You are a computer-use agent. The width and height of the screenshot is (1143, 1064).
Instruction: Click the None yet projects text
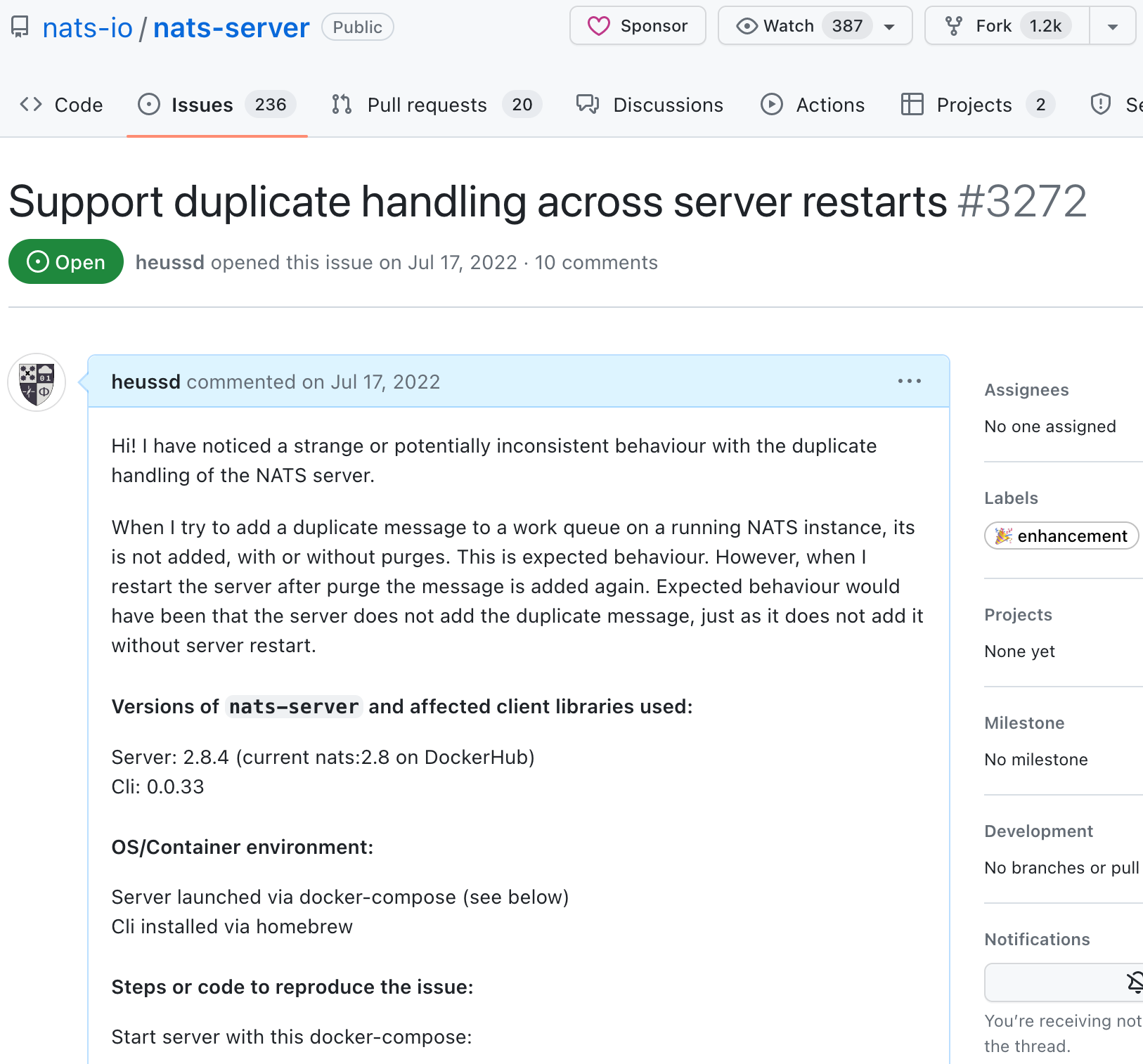coord(1019,651)
